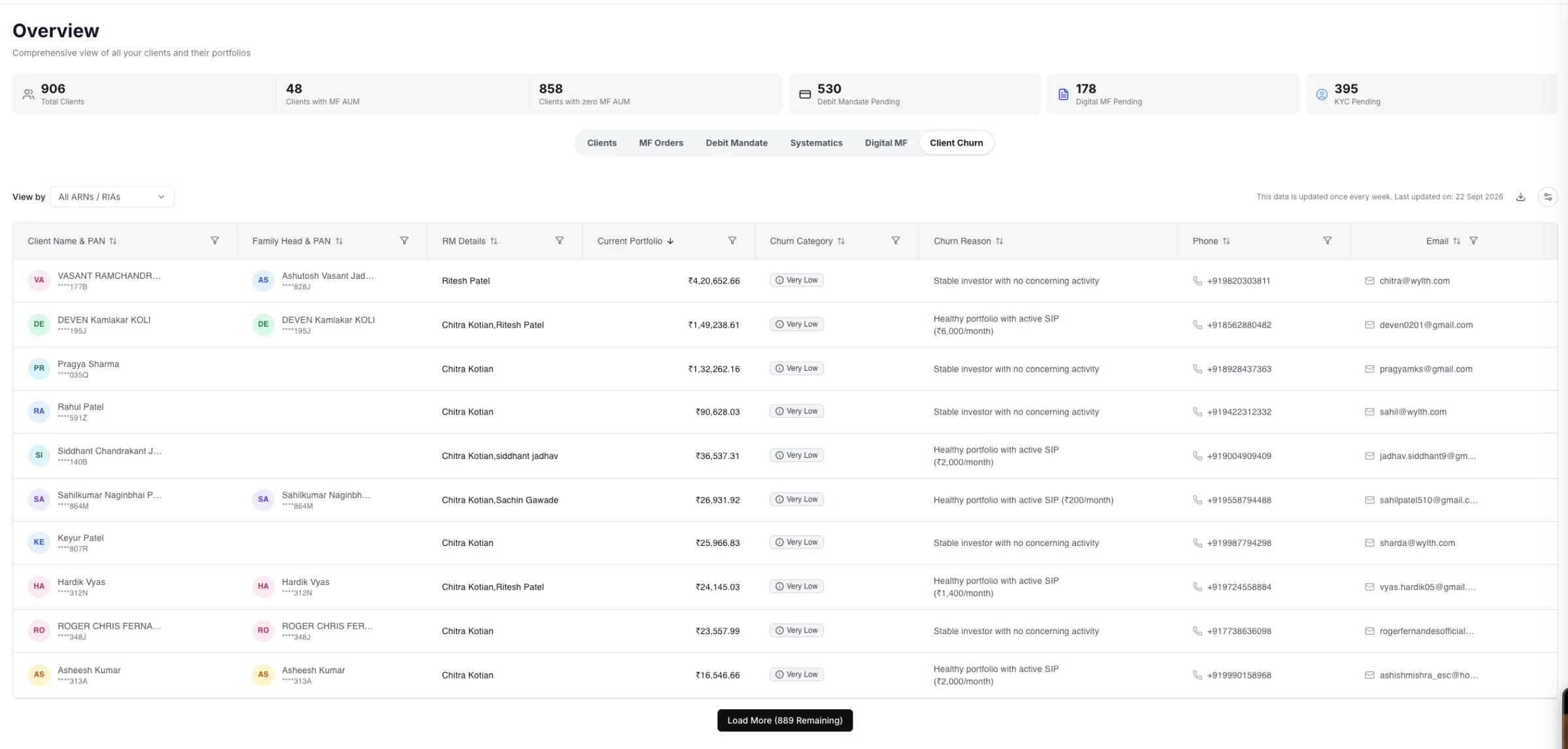Sort by Churn Reason

(x=1000, y=241)
